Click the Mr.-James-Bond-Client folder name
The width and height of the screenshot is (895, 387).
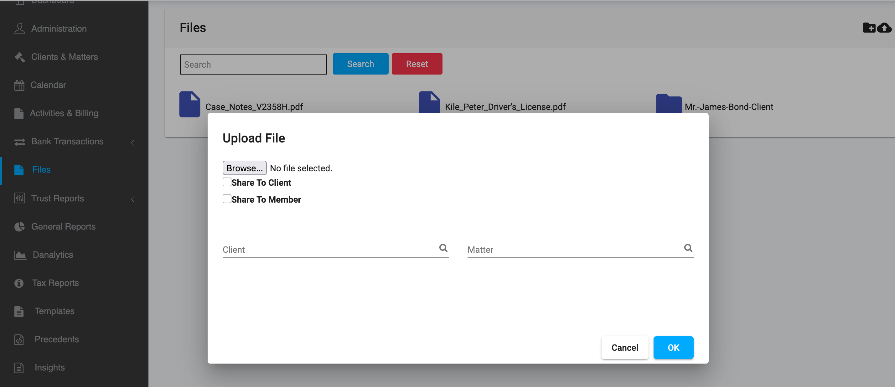[729, 107]
